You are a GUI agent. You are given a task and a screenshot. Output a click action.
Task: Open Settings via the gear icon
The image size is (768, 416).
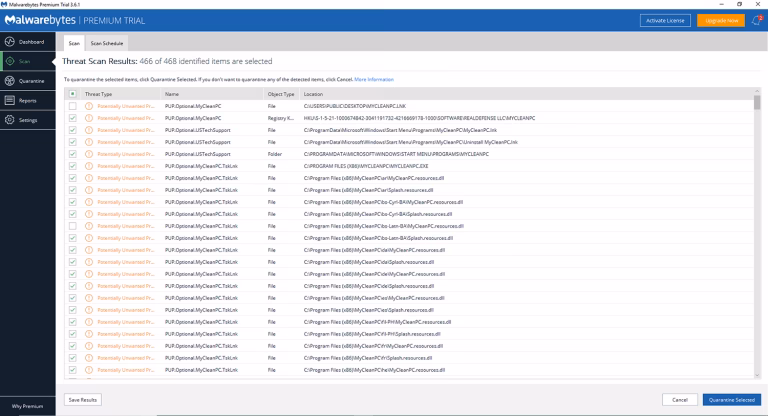point(9,120)
